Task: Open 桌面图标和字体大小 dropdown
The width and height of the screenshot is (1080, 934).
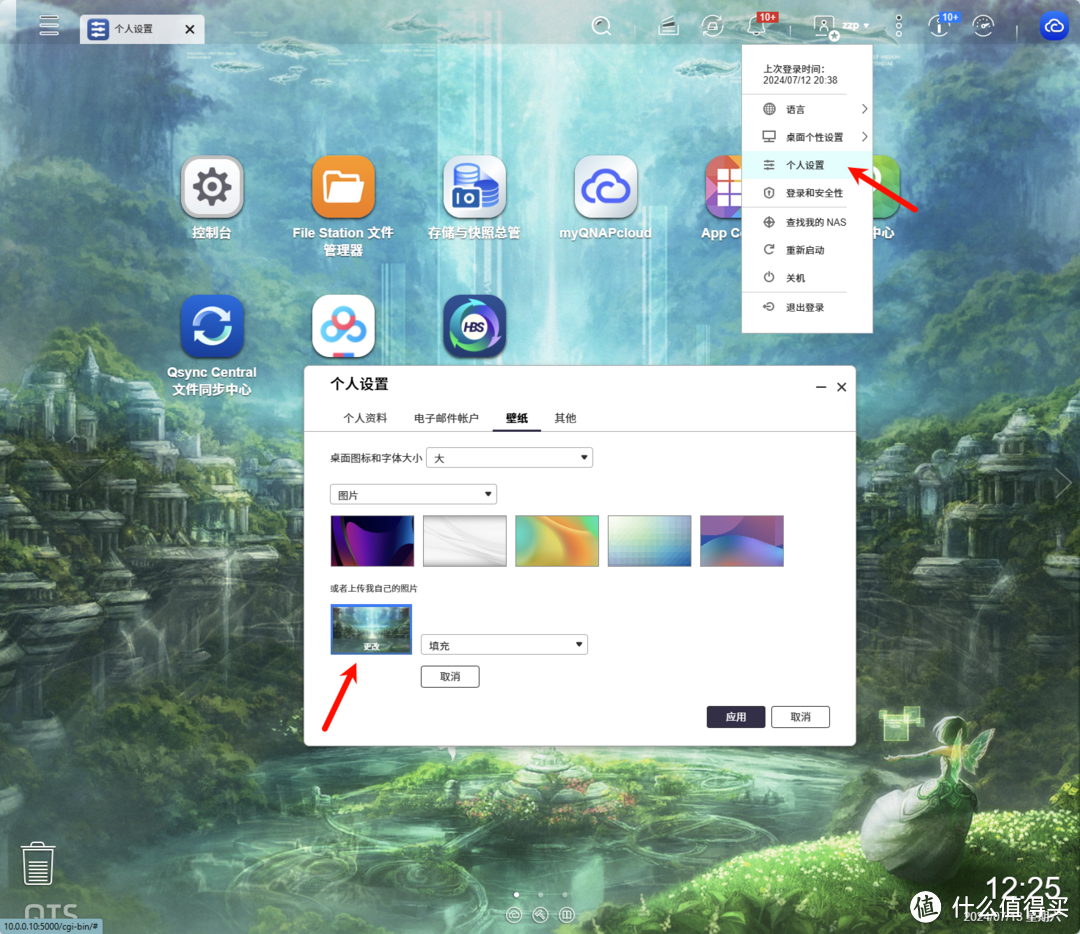Action: click(509, 457)
